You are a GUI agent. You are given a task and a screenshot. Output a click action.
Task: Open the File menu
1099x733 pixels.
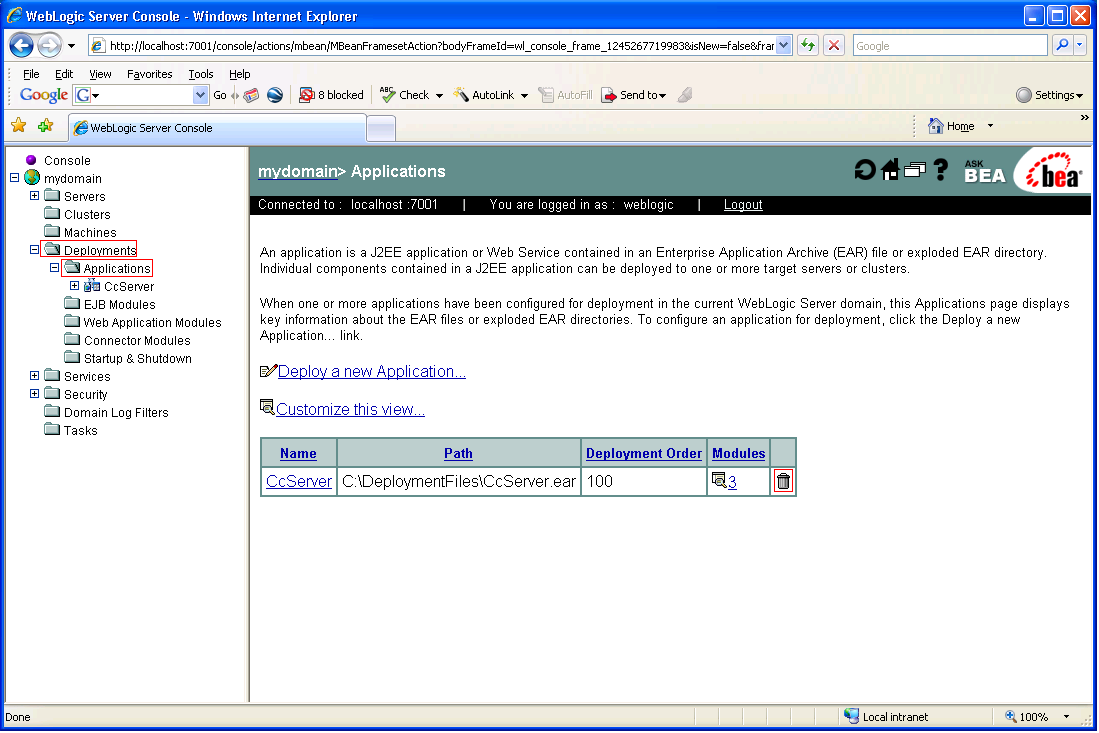tap(31, 74)
